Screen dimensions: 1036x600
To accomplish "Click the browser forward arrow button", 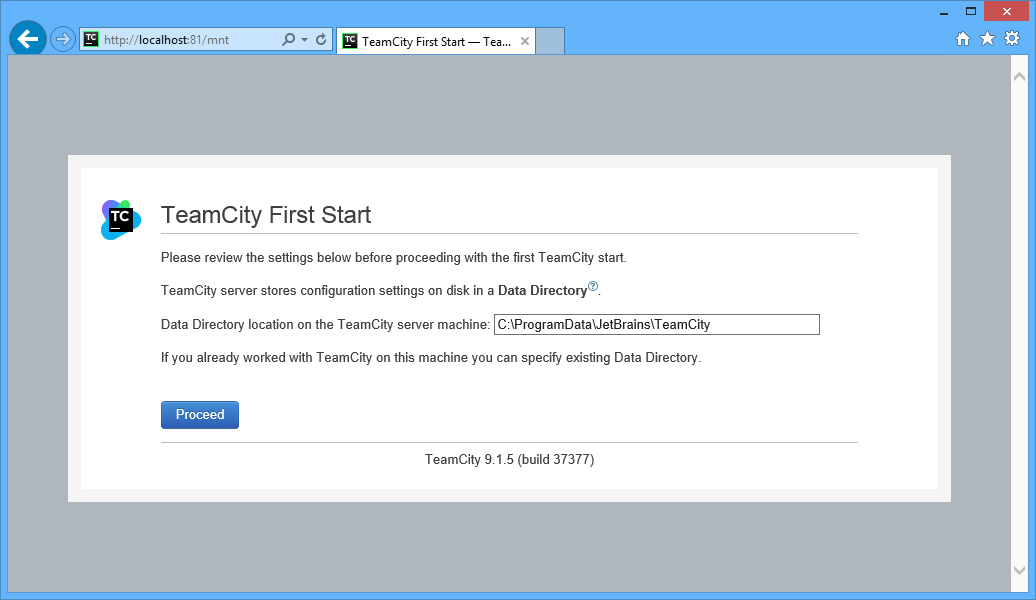I will [x=63, y=40].
